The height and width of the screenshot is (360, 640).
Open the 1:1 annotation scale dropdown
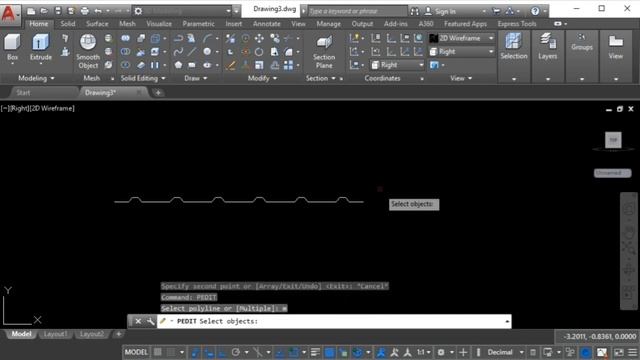pos(424,352)
